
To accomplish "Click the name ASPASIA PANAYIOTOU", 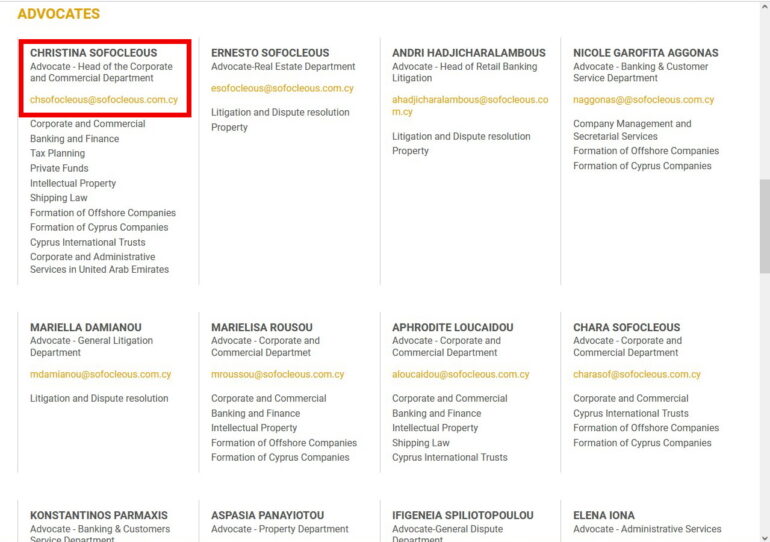I will (268, 515).
